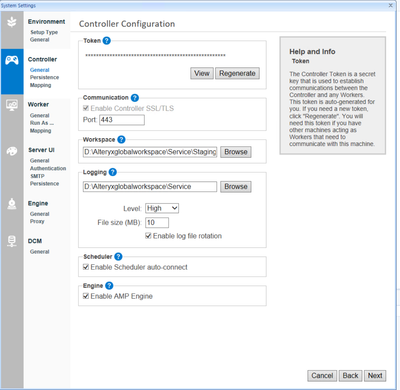Show help for Token
400x390 pixels.
(x=106, y=41)
